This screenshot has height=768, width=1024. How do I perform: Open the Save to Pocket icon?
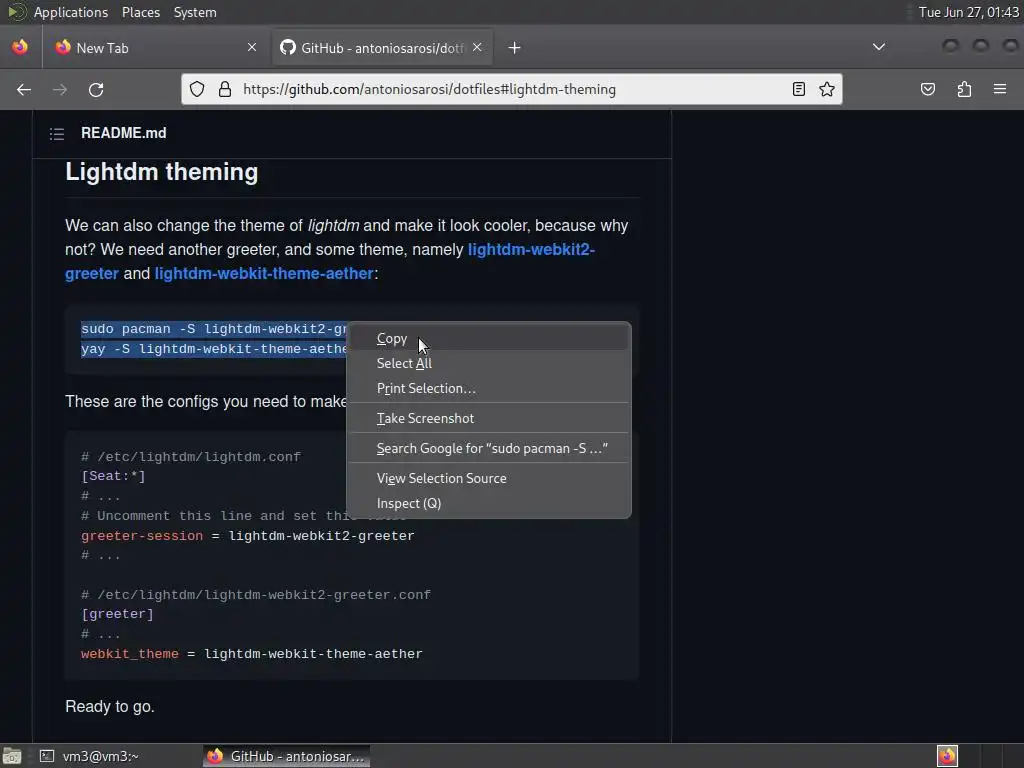click(927, 89)
